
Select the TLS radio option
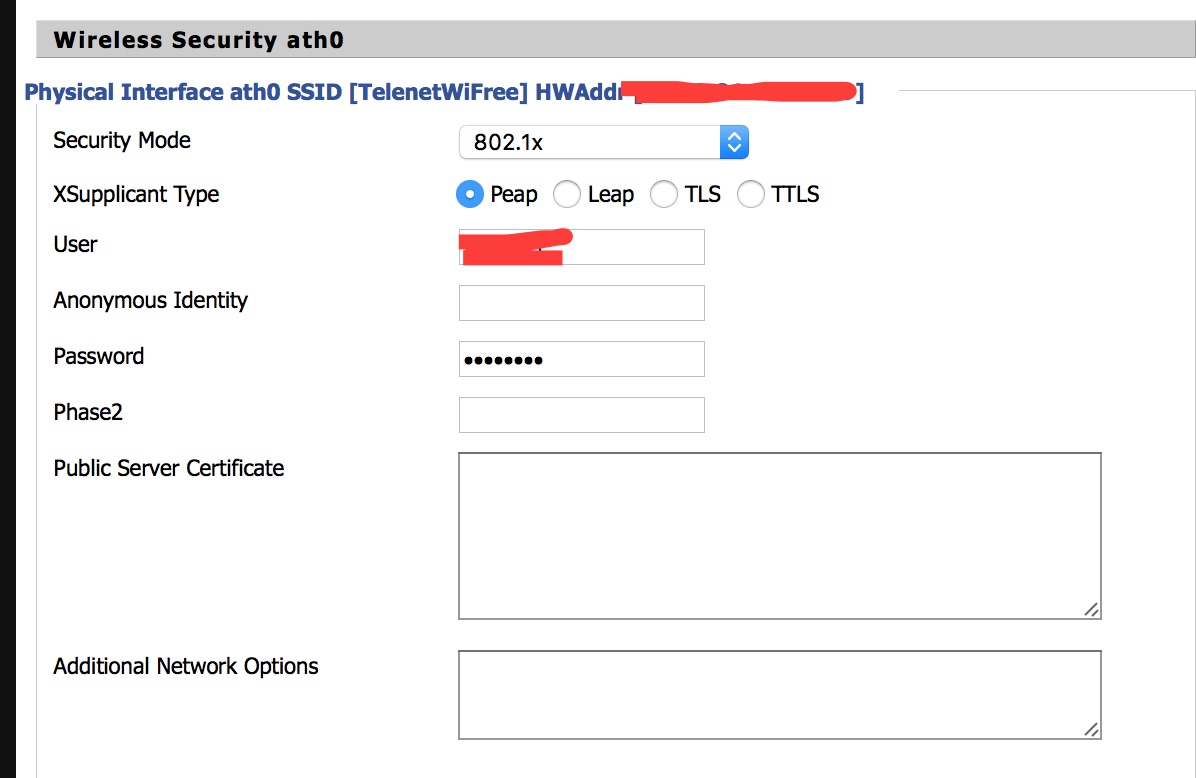(x=664, y=194)
